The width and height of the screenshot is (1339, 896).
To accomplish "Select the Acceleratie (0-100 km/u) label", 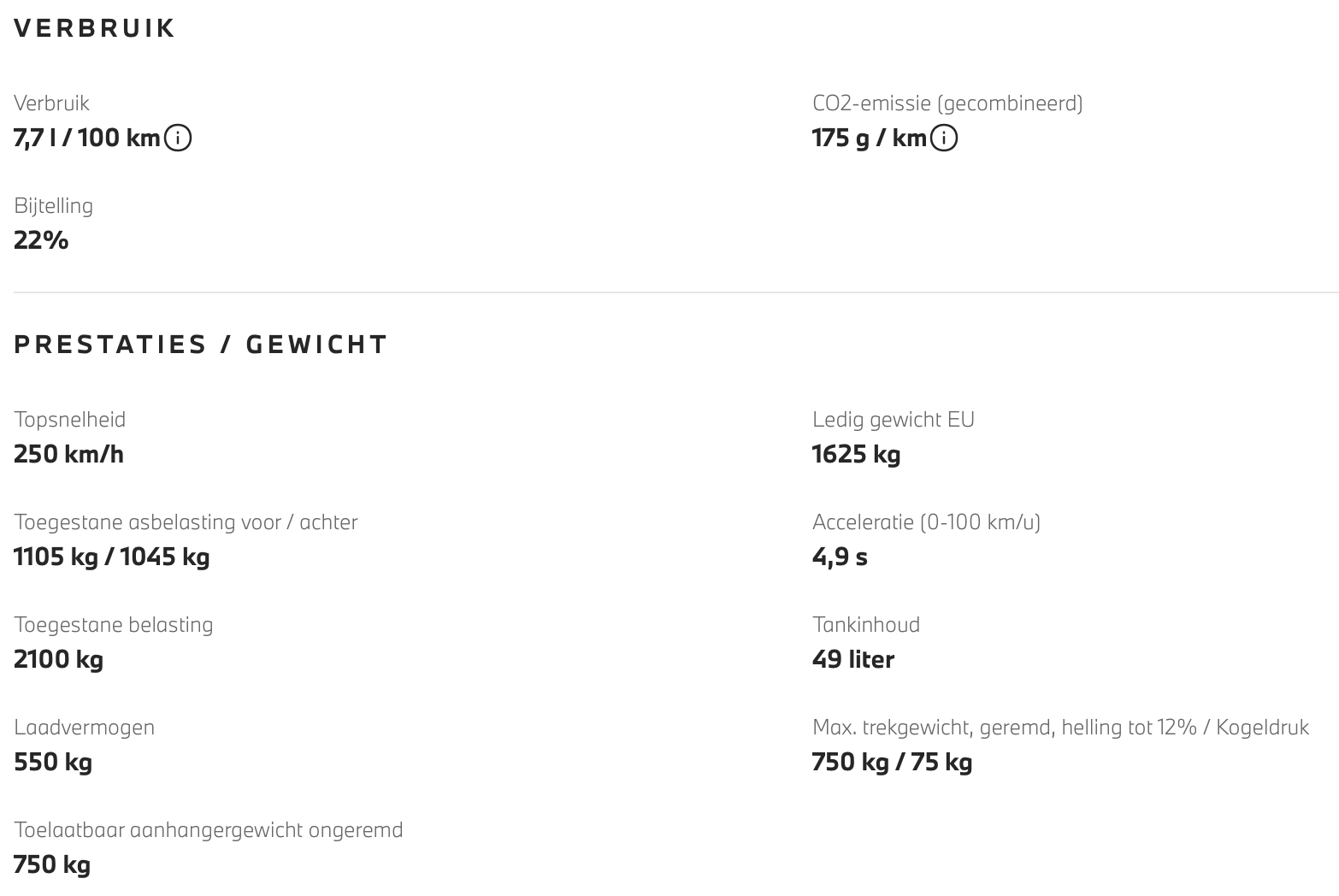I will pyautogui.click(x=927, y=522).
